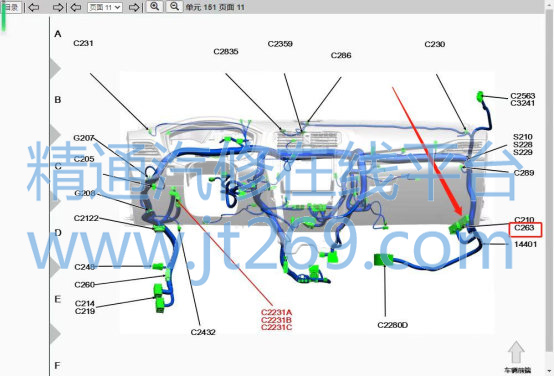
Task: Click the gray up arrow labeled 车辆前端
Action: point(516,352)
